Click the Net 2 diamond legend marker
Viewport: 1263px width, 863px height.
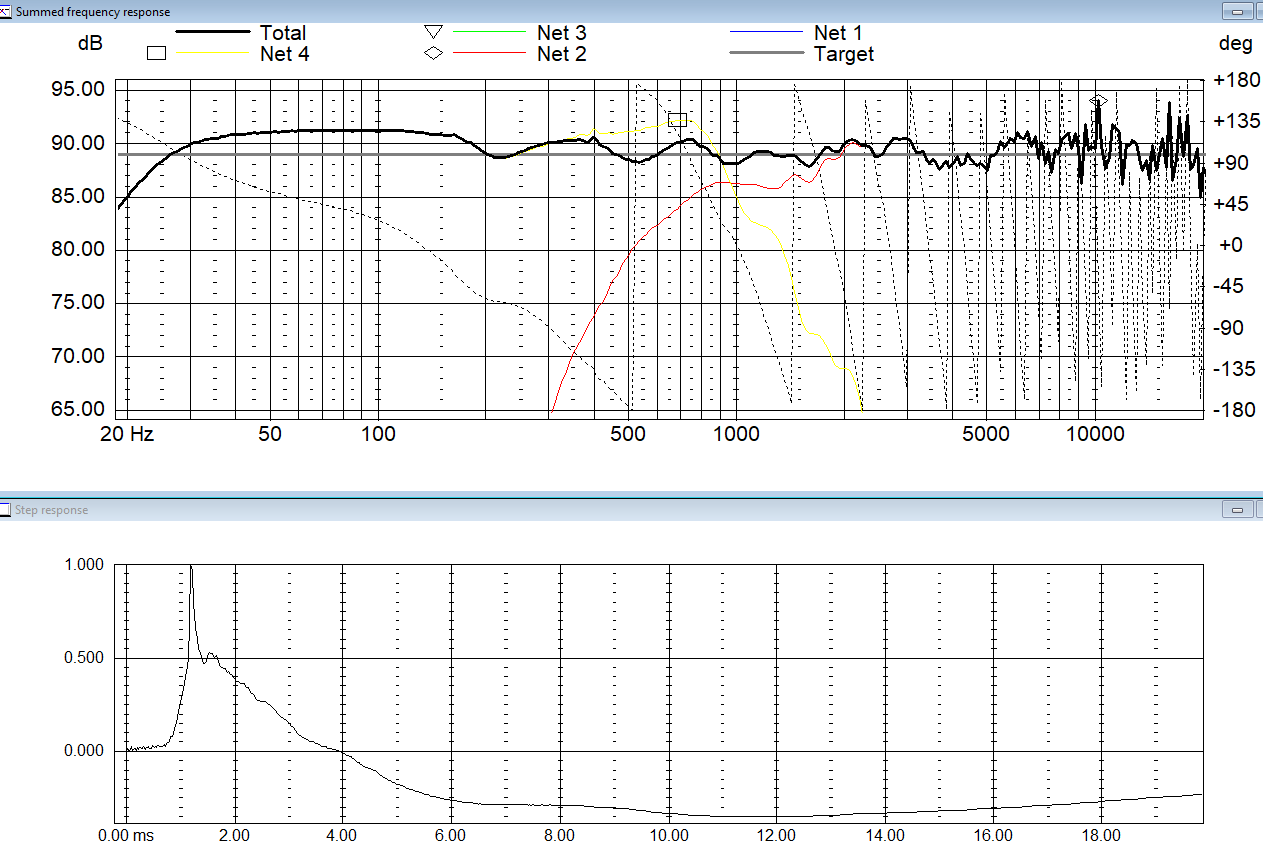point(433,54)
